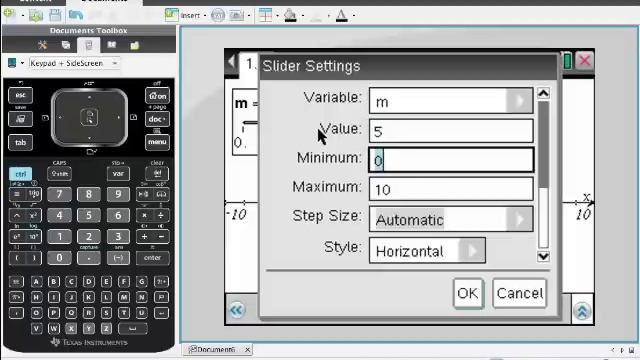The width and height of the screenshot is (640, 360).
Task: Click the fill color bucket icon
Action: coord(290,15)
